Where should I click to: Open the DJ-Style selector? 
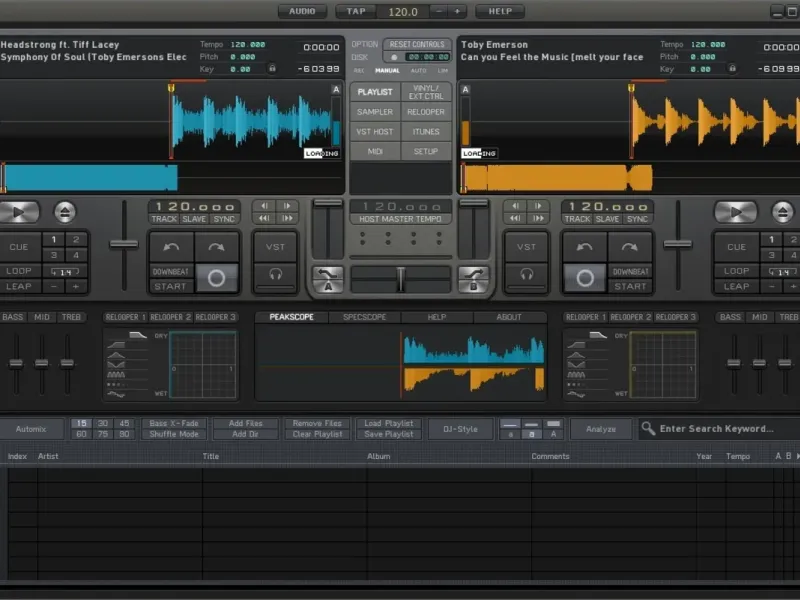click(x=459, y=429)
